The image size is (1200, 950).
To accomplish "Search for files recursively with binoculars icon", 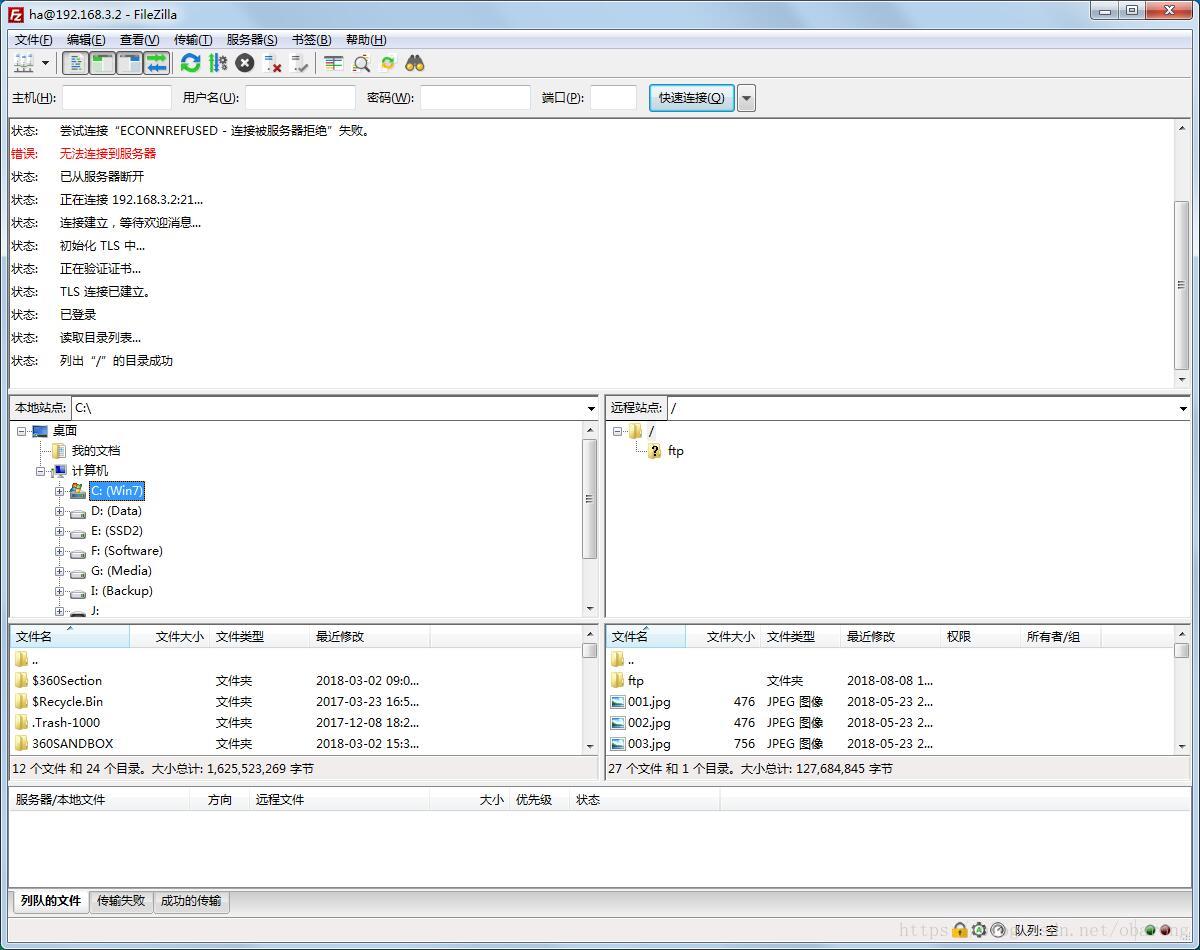I will coord(415,63).
